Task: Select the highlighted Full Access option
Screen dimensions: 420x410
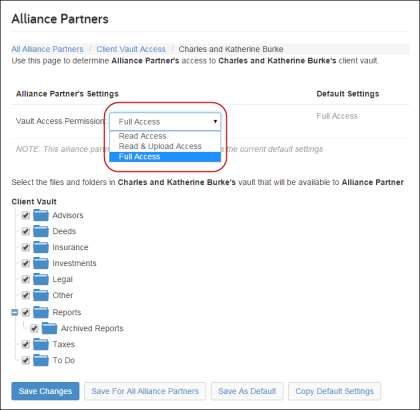Action: pyautogui.click(x=165, y=157)
